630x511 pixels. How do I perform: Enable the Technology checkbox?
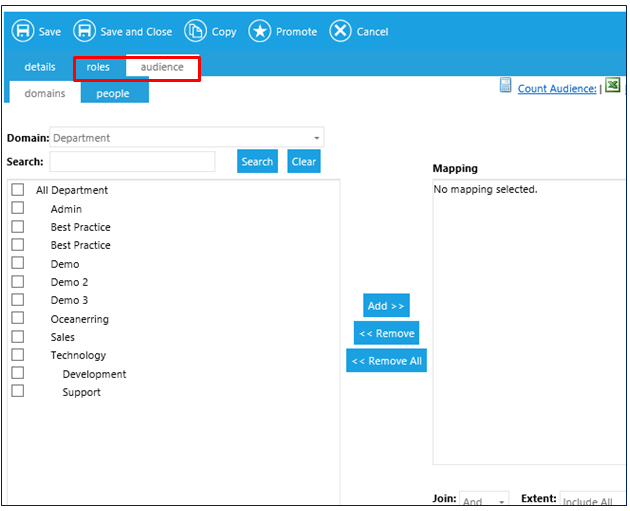click(18, 355)
